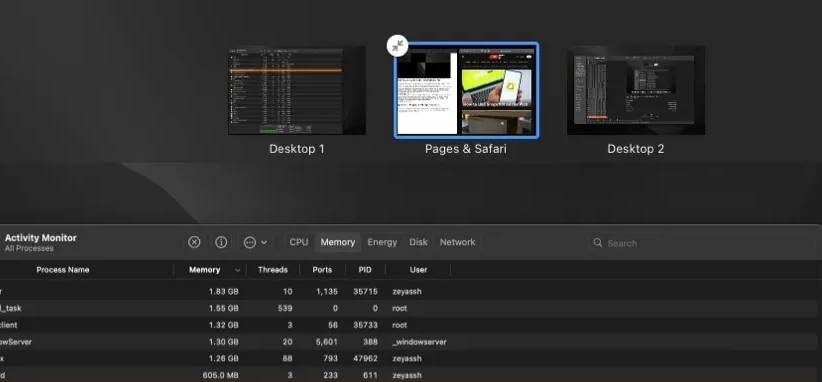822x382 pixels.
Task: Click PID 611 cell
Action: [371, 375]
